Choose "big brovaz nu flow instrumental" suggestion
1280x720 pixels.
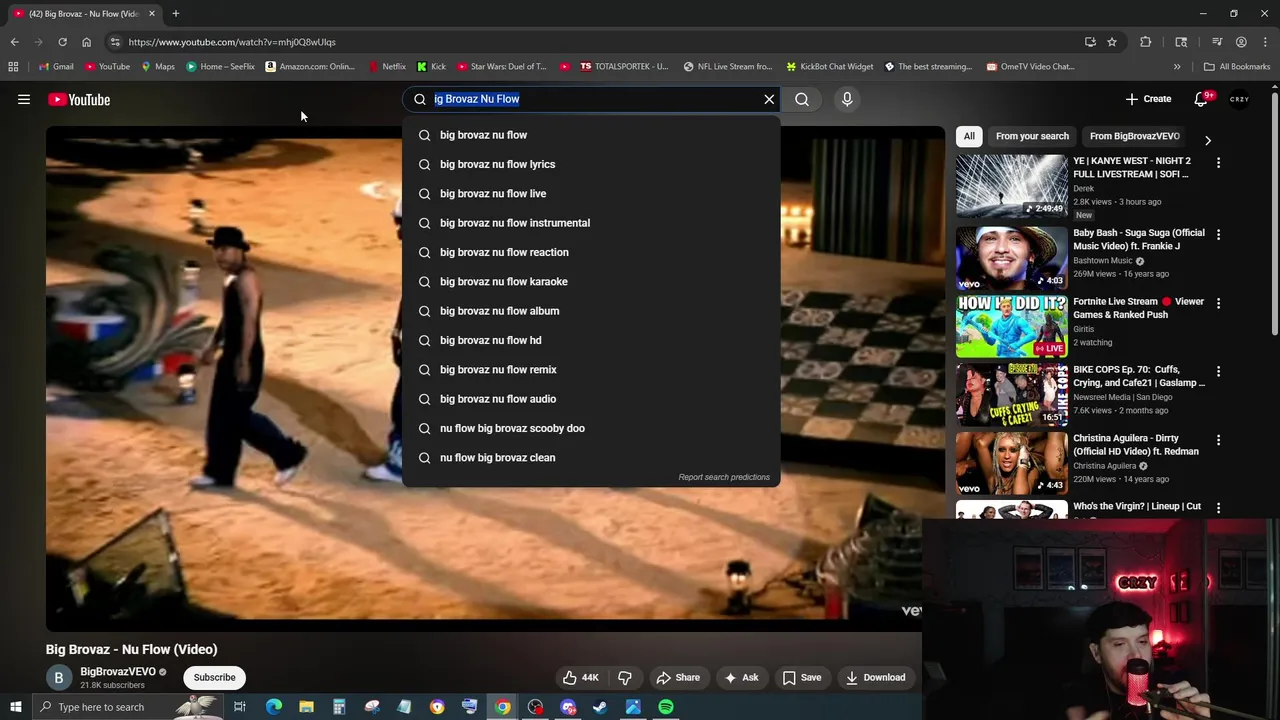point(591,223)
